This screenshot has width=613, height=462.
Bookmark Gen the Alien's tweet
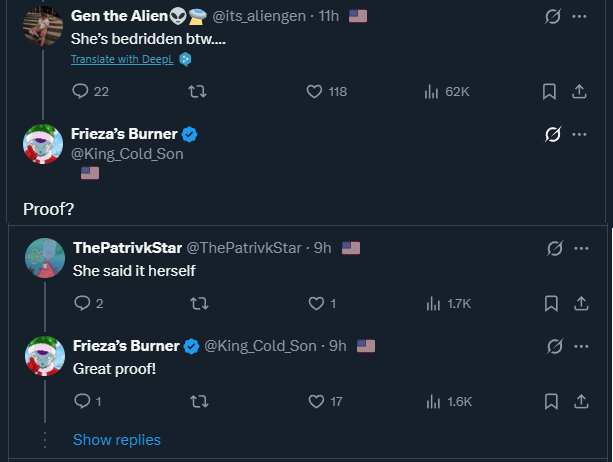coord(549,92)
